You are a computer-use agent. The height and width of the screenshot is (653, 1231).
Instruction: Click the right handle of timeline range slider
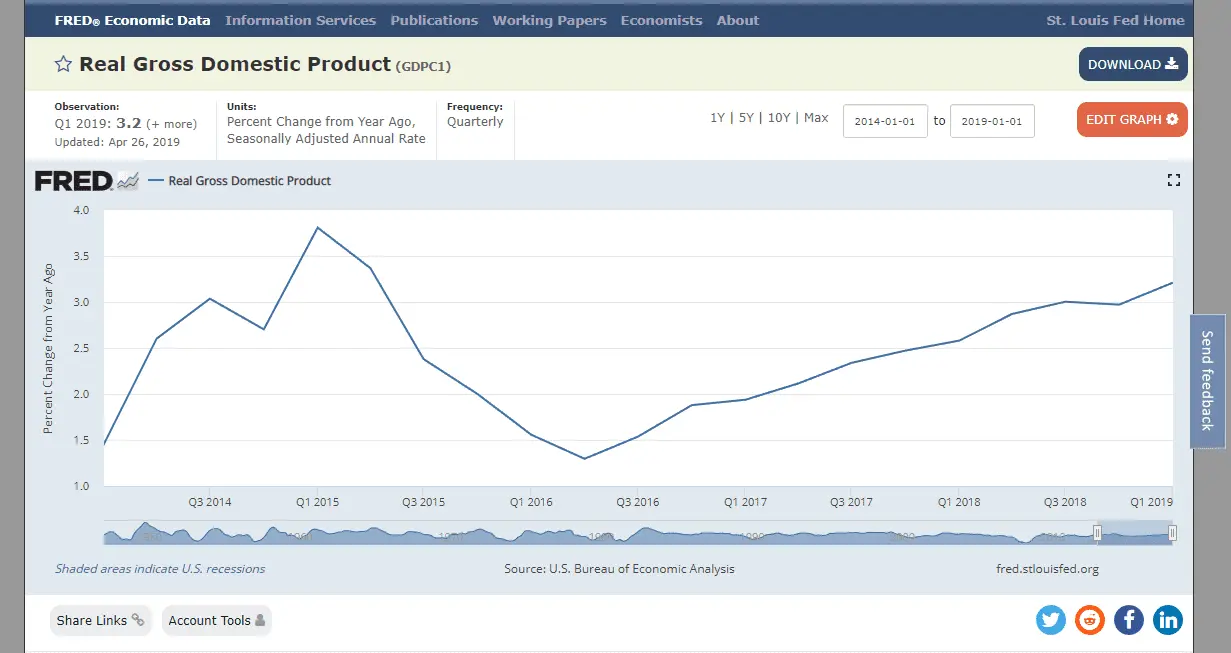point(1173,533)
